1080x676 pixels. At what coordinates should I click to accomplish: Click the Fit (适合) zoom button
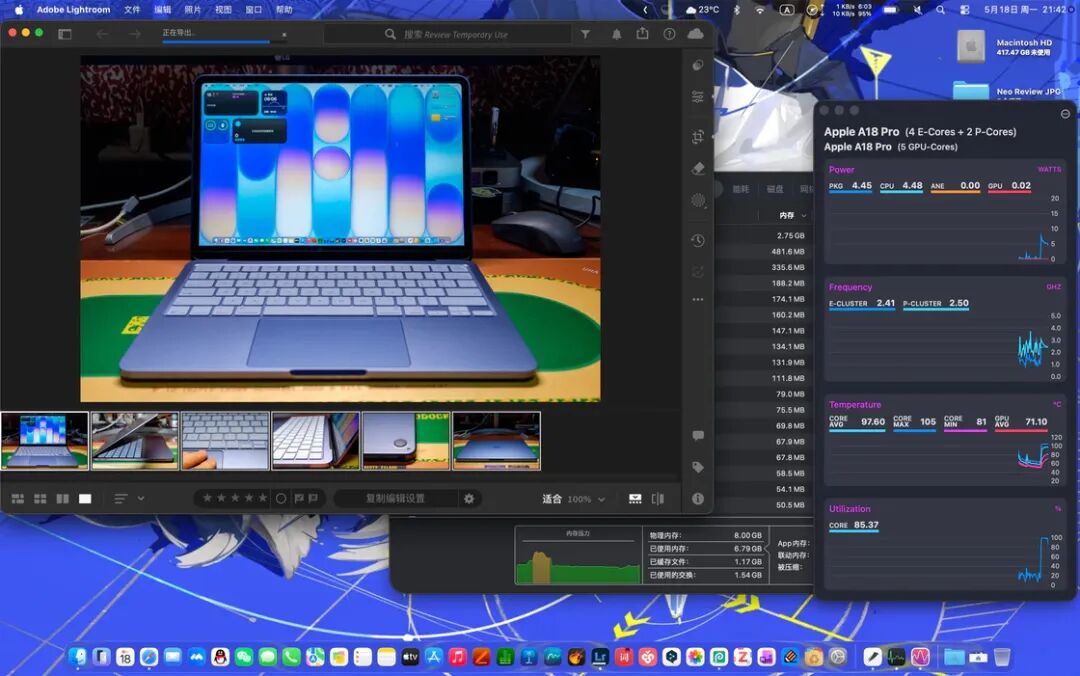tap(552, 499)
